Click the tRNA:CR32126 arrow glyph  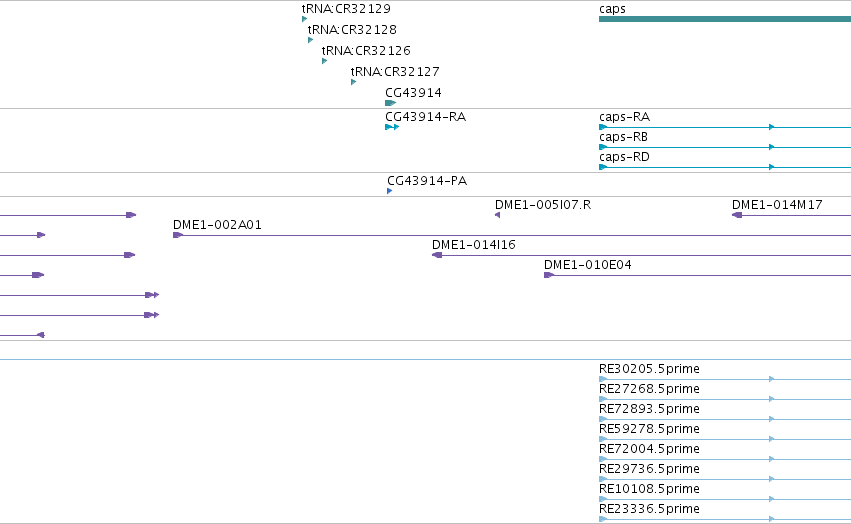pos(325,61)
